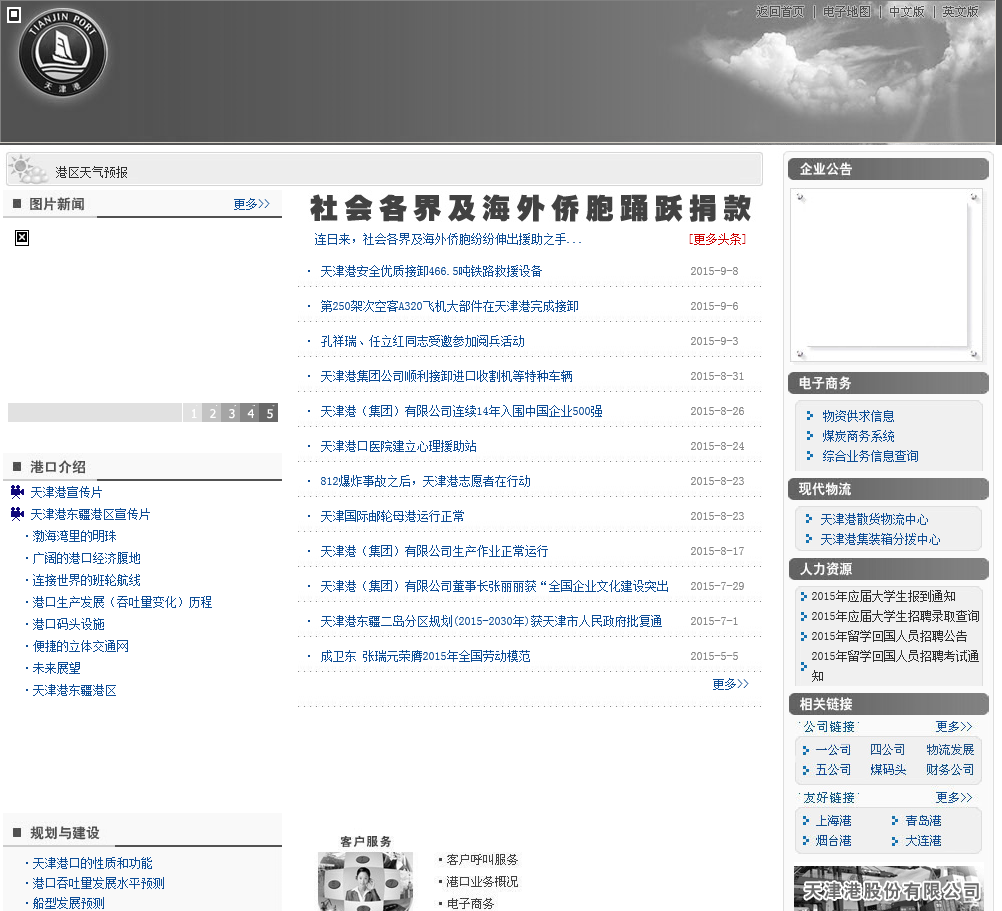Image resolution: width=1002 pixels, height=911 pixels.
Task: Open 大连港 friendly link
Action: pyautogui.click(x=923, y=841)
